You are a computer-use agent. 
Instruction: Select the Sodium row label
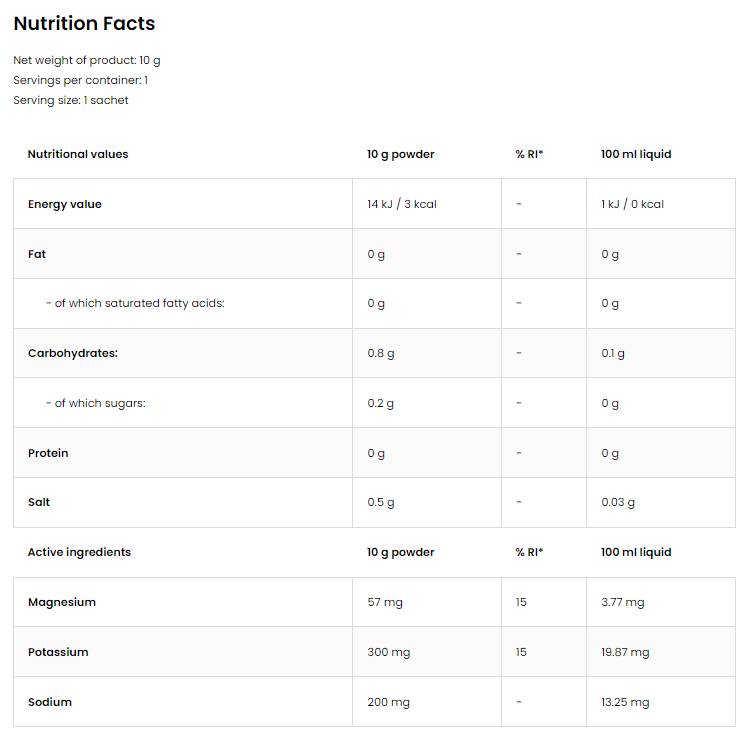tap(50, 702)
